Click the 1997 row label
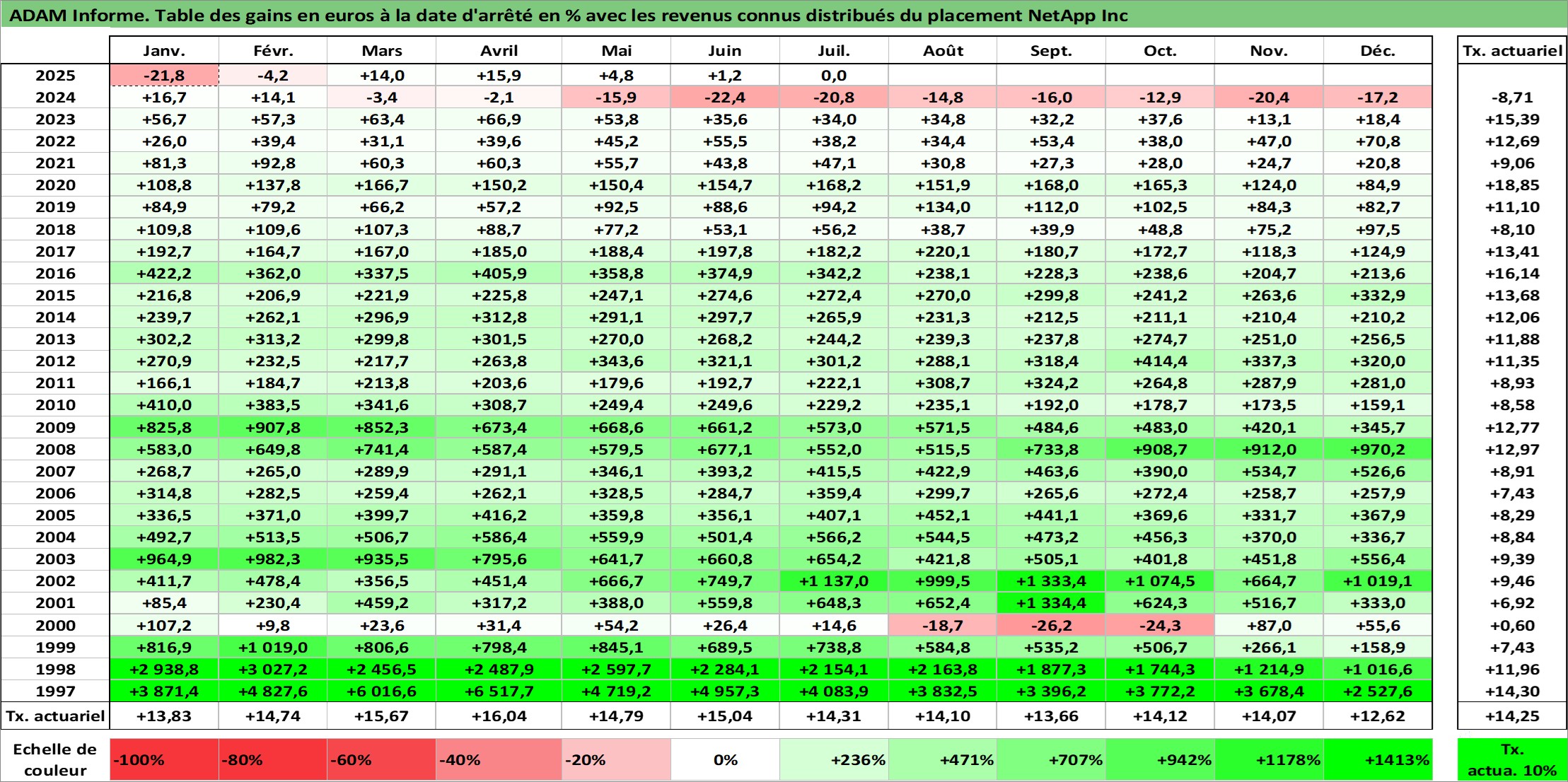 click(x=55, y=691)
